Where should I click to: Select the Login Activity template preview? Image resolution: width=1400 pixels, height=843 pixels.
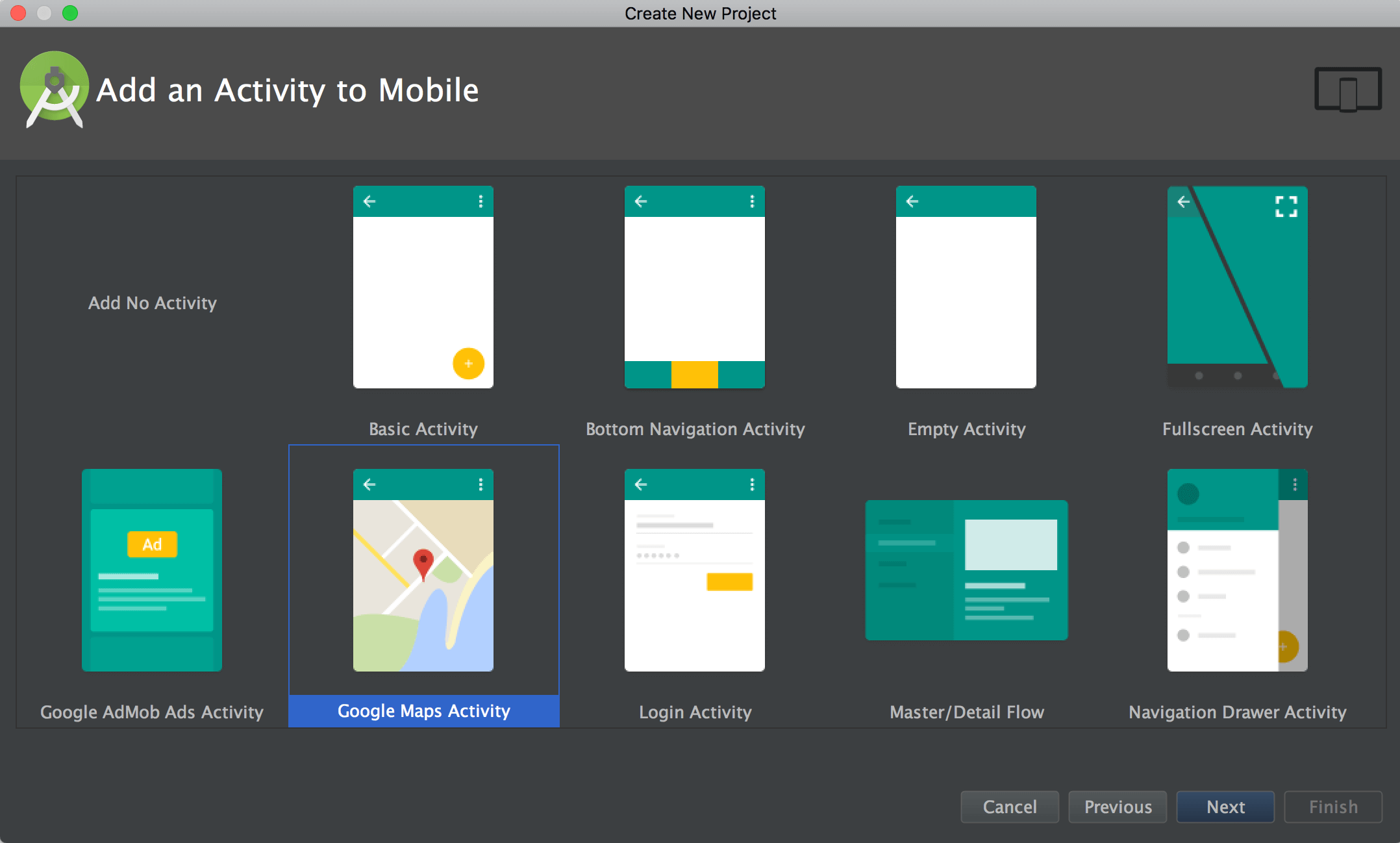694,570
